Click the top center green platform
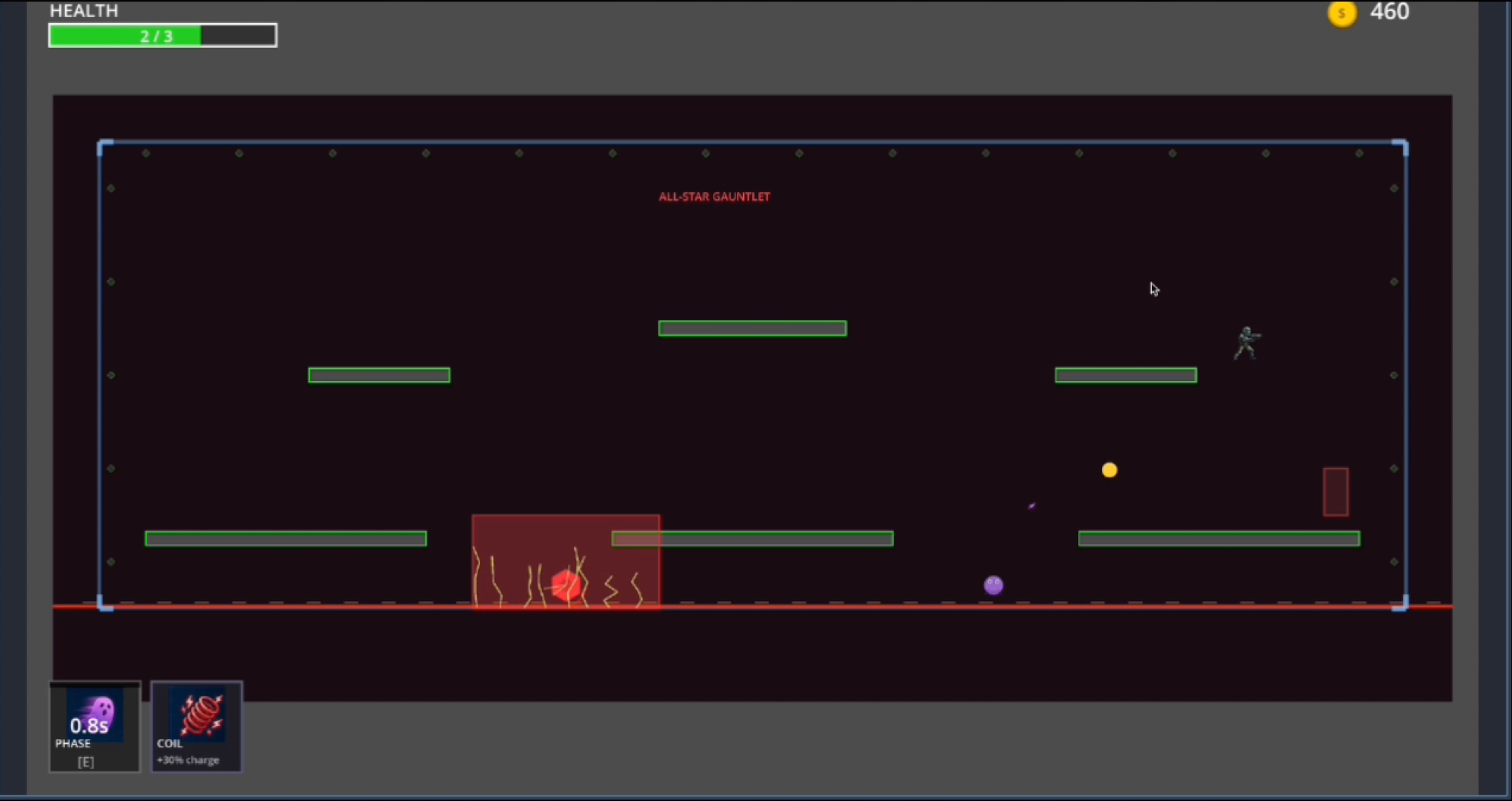The height and width of the screenshot is (801, 1512). coord(752,328)
